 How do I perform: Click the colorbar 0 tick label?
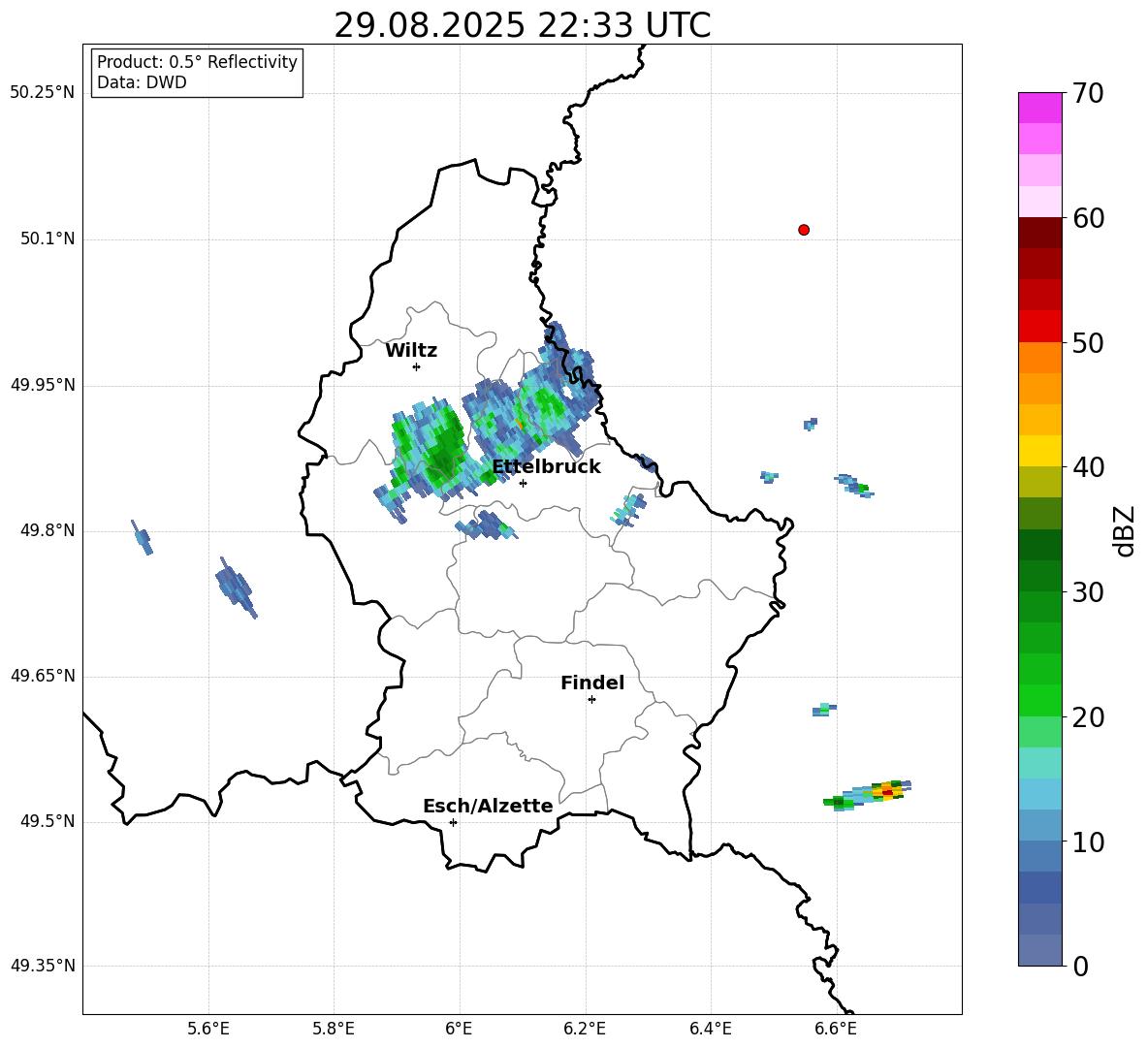click(x=1080, y=966)
